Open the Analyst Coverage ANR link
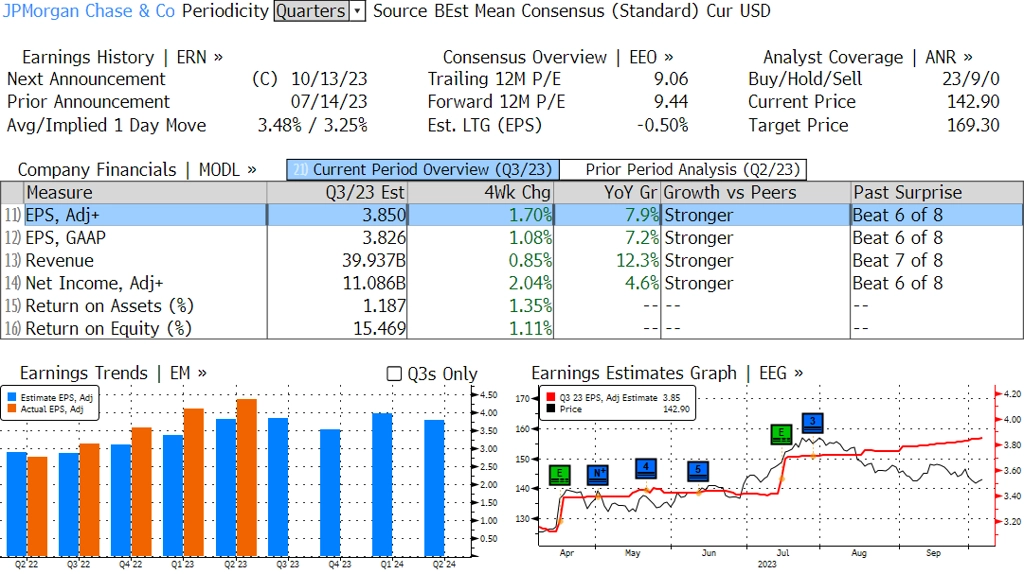Image resolution: width=1024 pixels, height=574 pixels. pos(949,57)
